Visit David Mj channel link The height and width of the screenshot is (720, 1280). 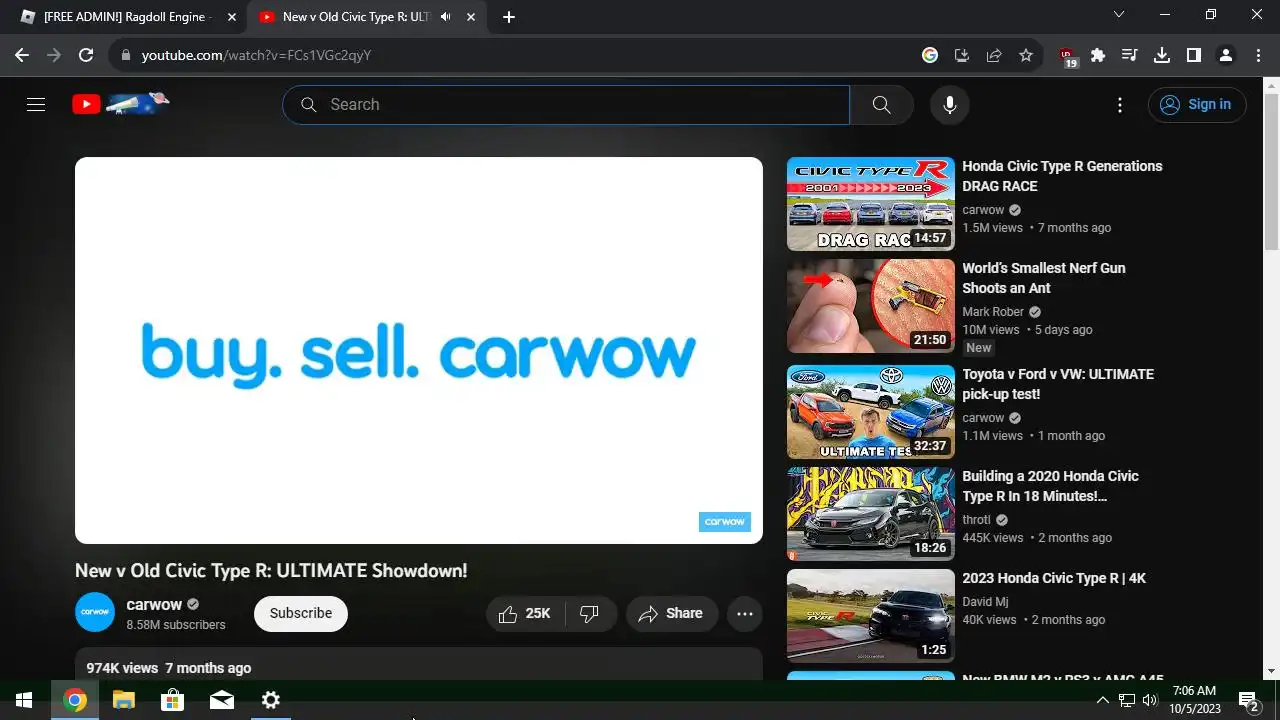coord(985,602)
